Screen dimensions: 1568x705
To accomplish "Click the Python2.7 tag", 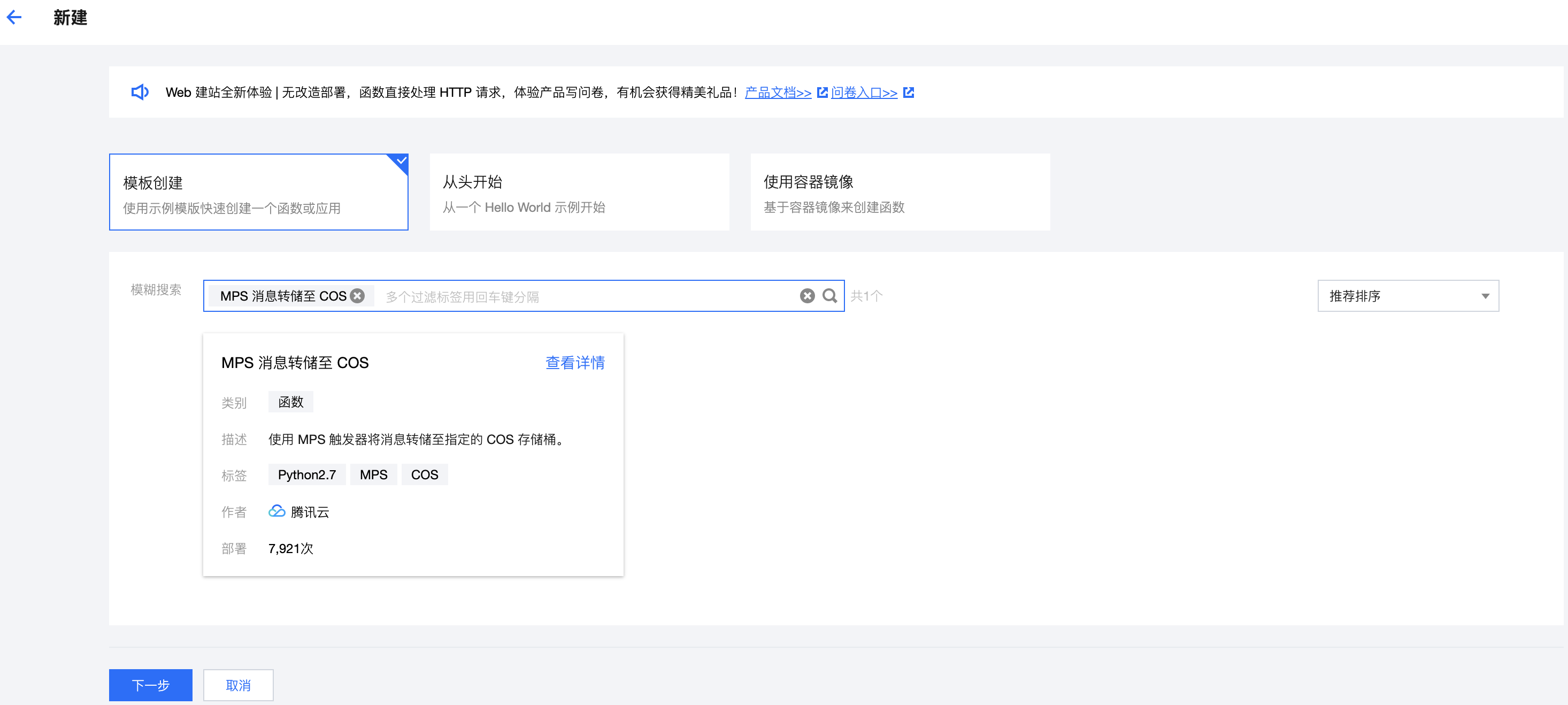I will coord(307,475).
